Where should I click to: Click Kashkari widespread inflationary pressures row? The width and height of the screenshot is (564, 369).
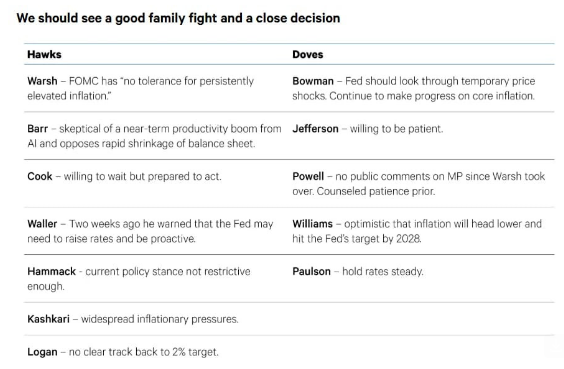(x=133, y=319)
